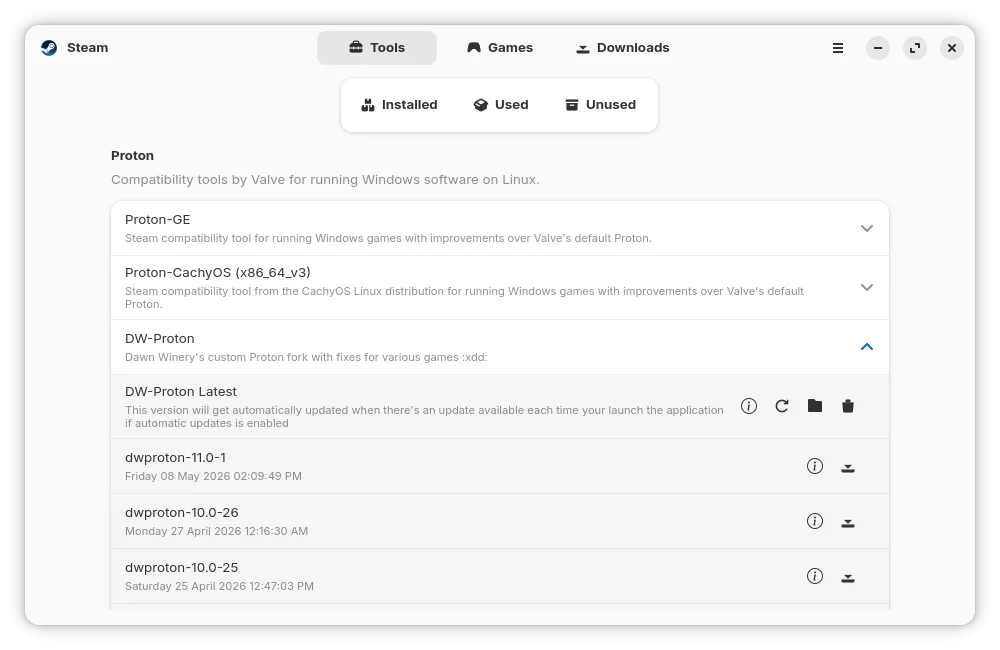Click date Saturday 25 April 2026 12:47:03 PM
The width and height of the screenshot is (1000, 650).
[219, 586]
